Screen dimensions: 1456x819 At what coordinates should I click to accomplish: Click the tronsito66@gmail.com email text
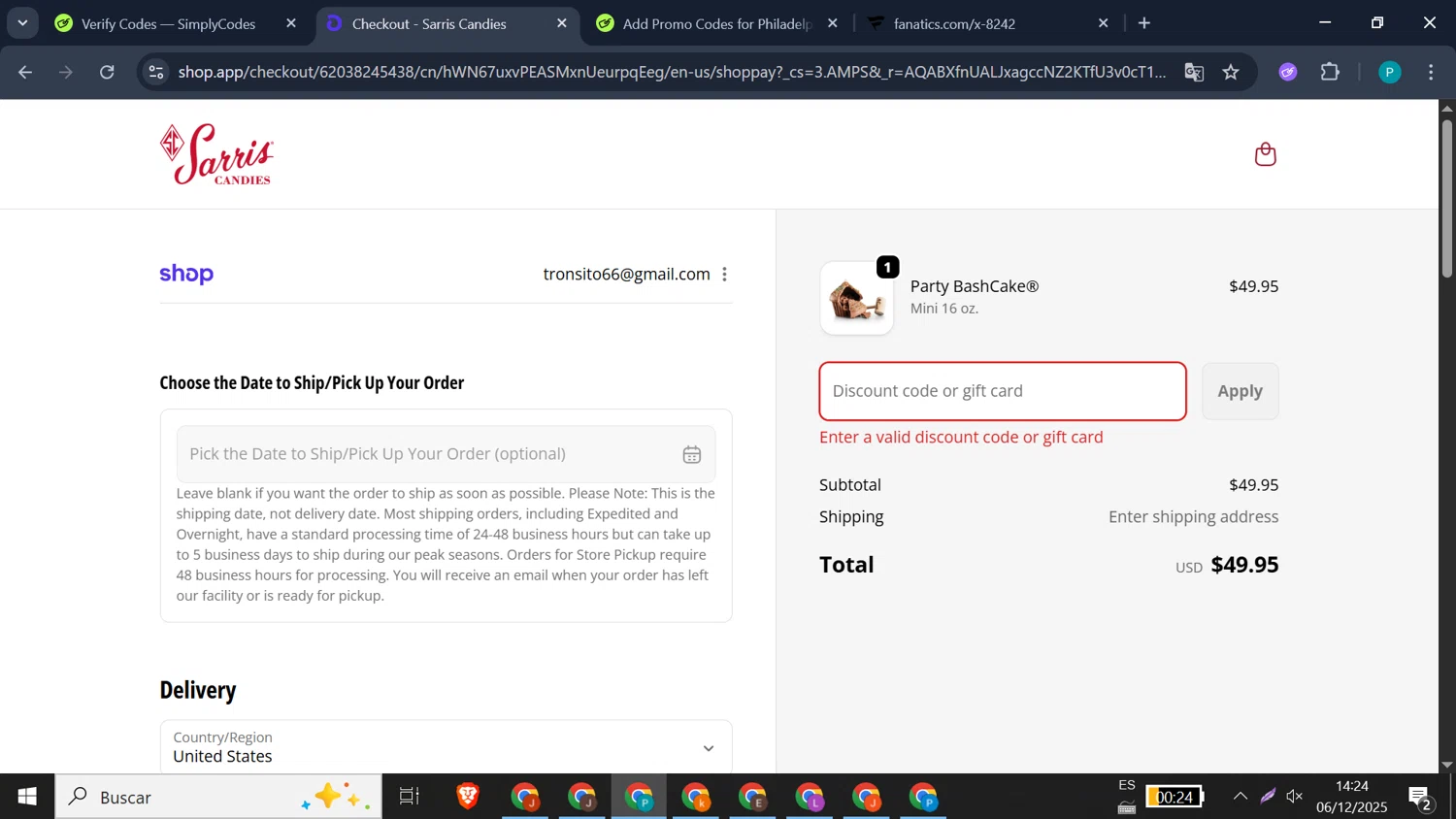tap(626, 275)
